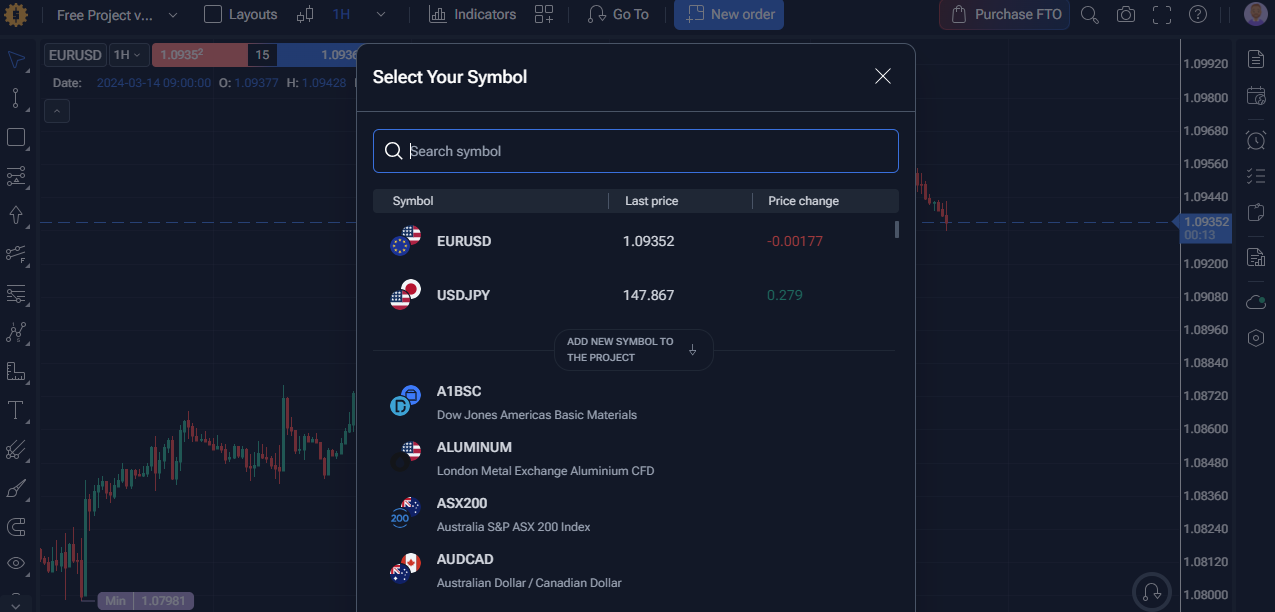
Task: Select the rectangle shape tool
Action: 16,138
